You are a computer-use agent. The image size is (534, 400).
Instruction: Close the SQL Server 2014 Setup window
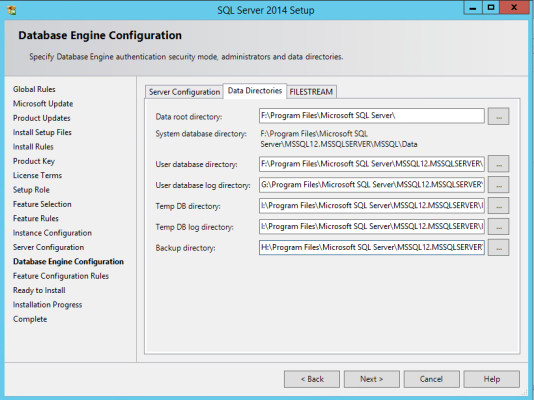[515, 7]
